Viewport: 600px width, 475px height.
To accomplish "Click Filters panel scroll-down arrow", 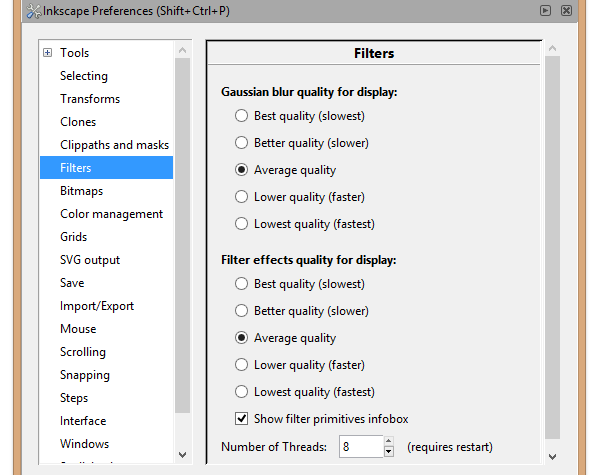I will (x=552, y=457).
